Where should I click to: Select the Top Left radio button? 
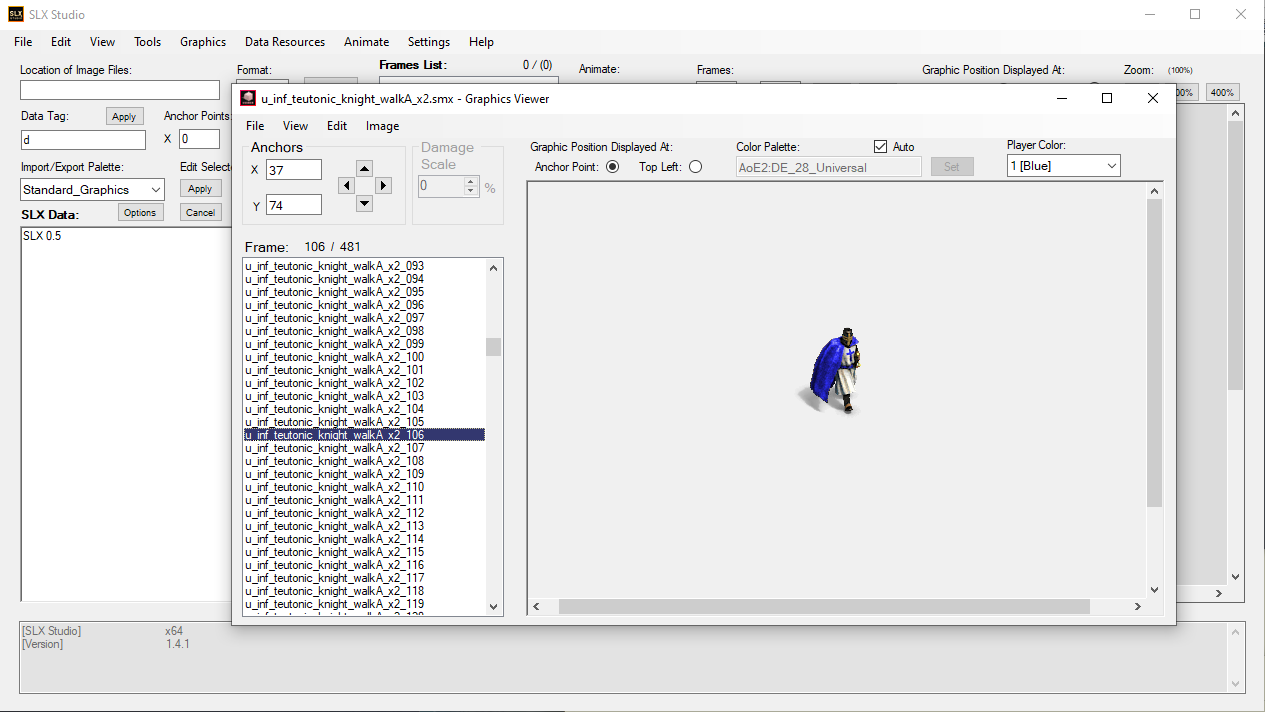pyautogui.click(x=695, y=167)
